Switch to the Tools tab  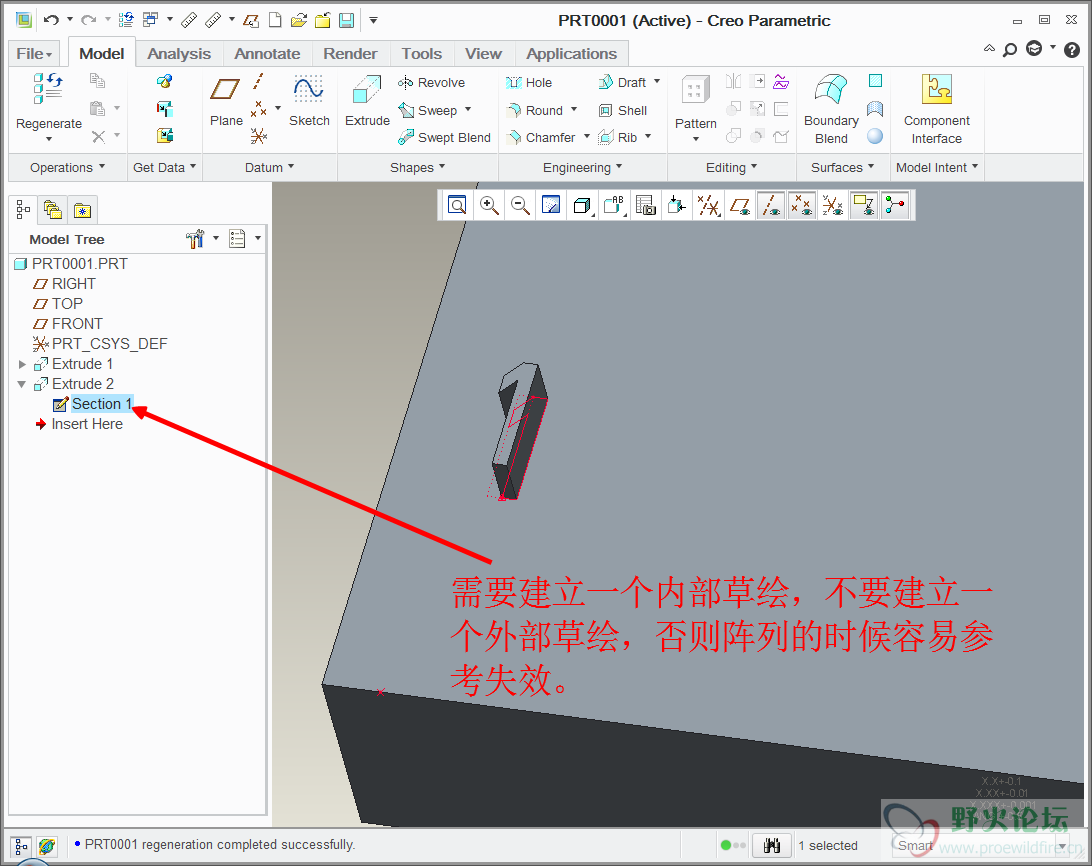click(x=421, y=54)
